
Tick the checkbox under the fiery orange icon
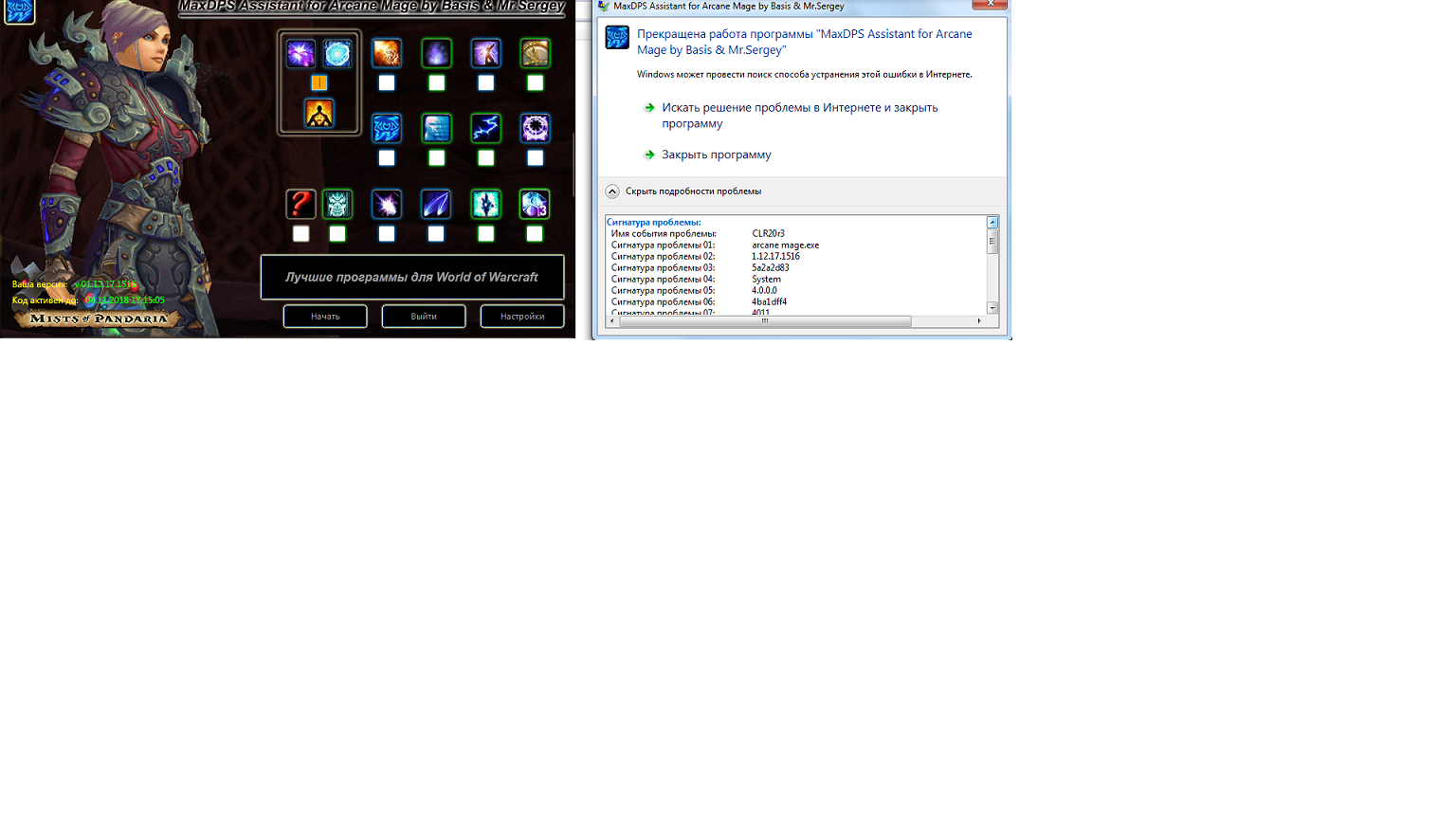click(387, 83)
